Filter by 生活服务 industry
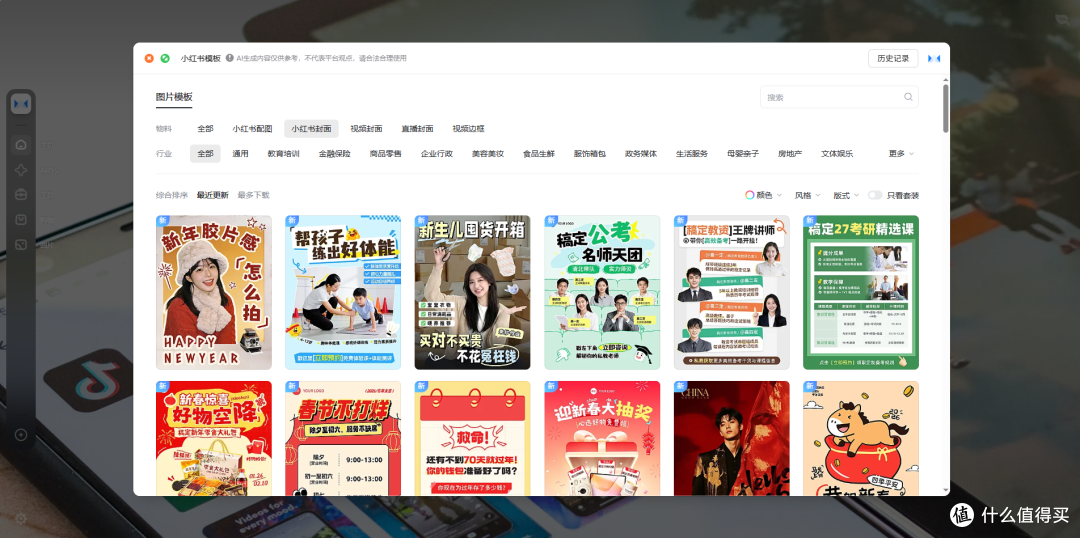Screen dimensions: 1080x538 click(692, 154)
